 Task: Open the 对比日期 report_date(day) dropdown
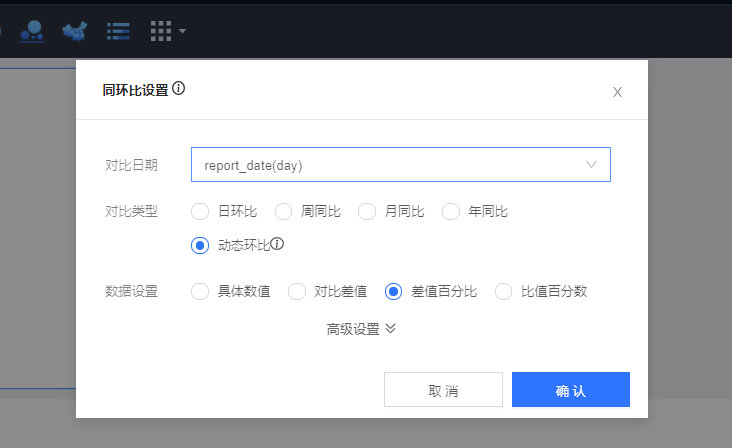pos(400,165)
